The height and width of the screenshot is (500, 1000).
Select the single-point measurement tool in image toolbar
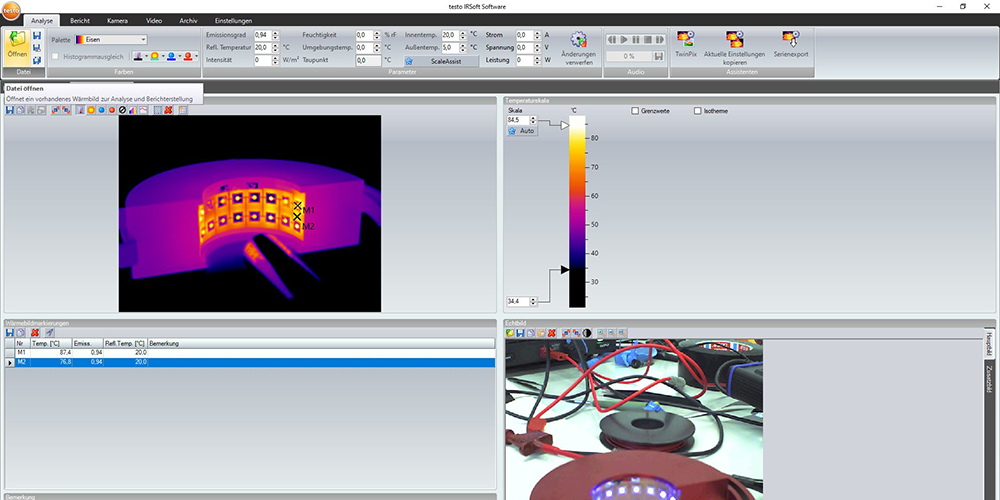coord(80,110)
